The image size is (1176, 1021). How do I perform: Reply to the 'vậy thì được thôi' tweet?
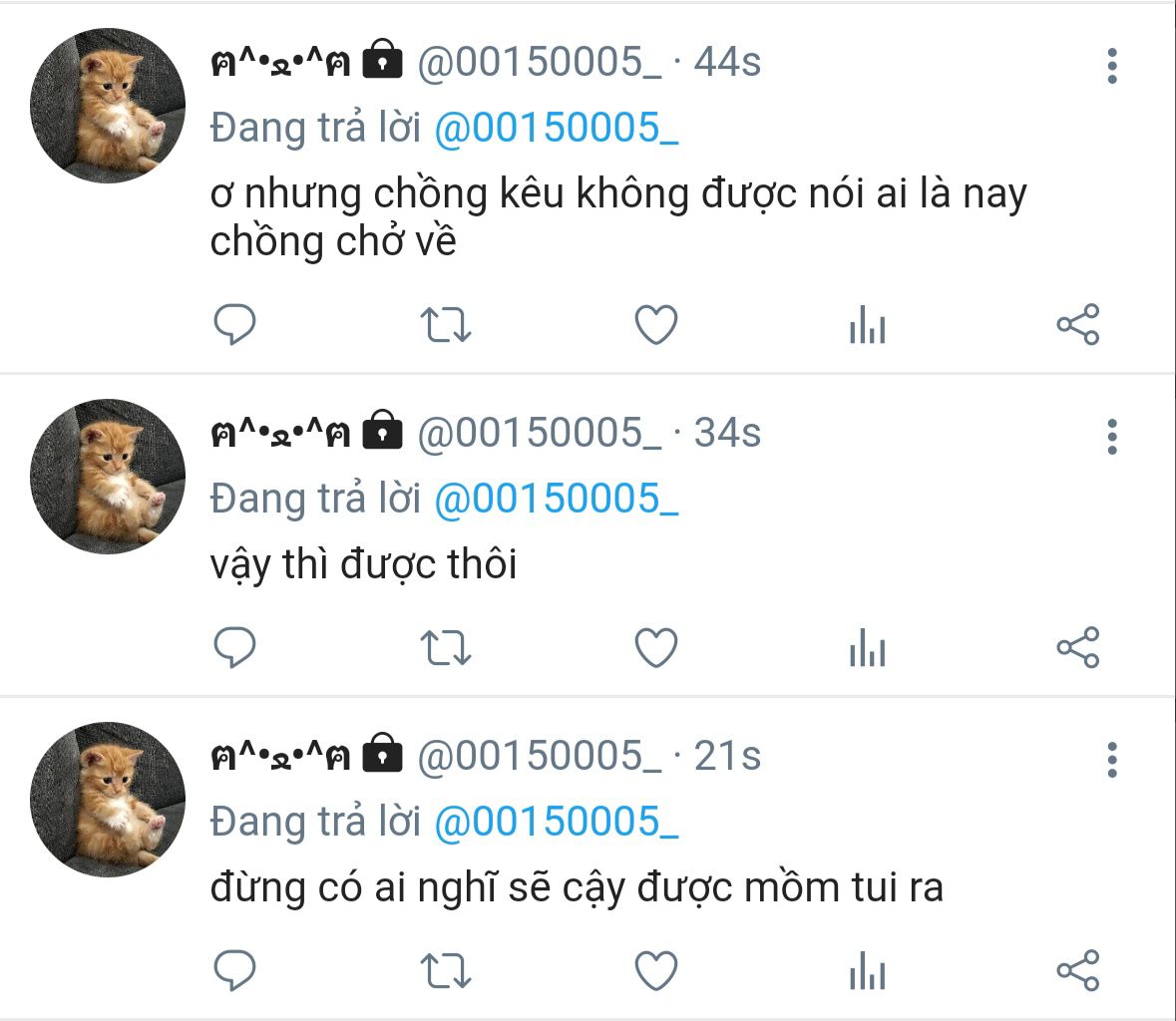click(234, 648)
